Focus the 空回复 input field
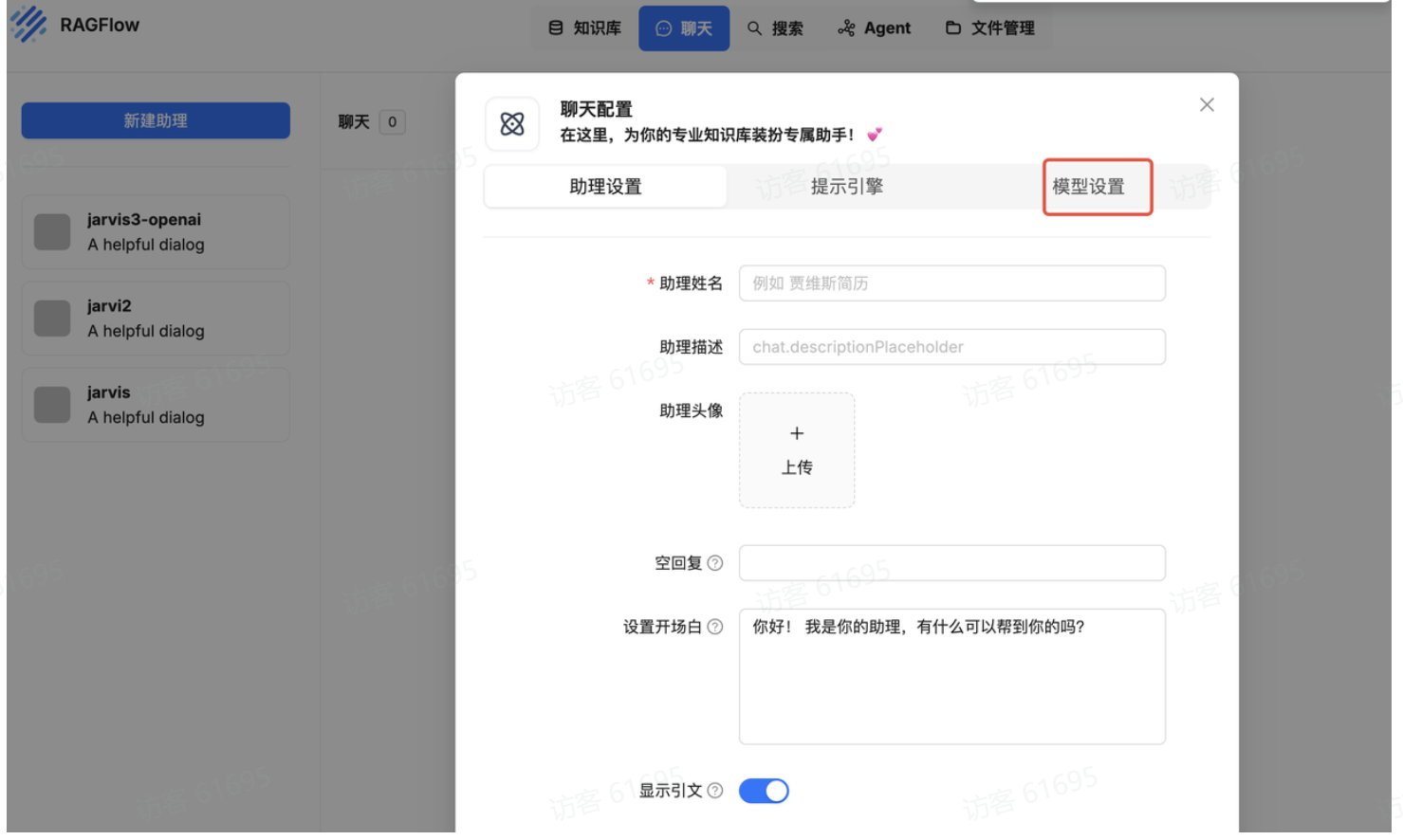 (x=952, y=563)
